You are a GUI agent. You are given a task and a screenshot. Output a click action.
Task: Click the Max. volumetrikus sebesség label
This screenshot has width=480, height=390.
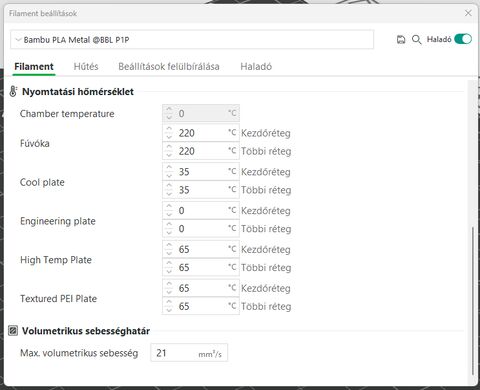[79, 353]
